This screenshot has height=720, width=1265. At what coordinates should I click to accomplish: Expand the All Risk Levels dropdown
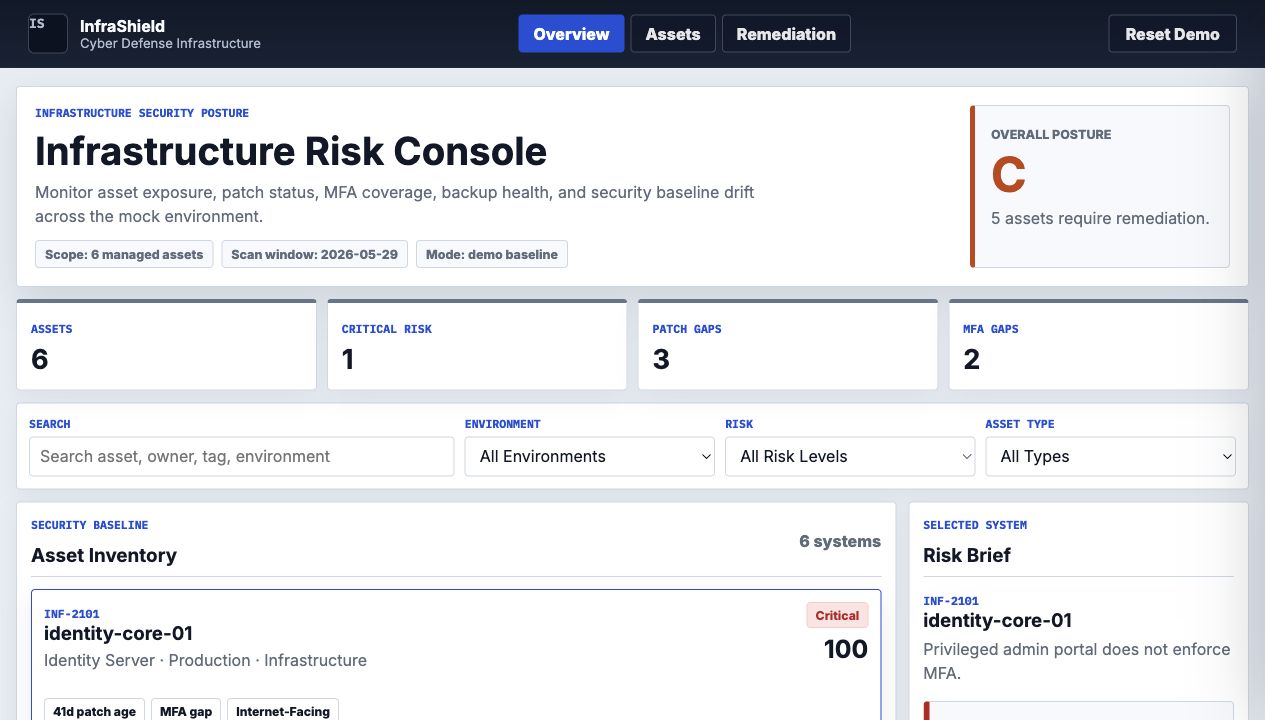click(x=850, y=456)
